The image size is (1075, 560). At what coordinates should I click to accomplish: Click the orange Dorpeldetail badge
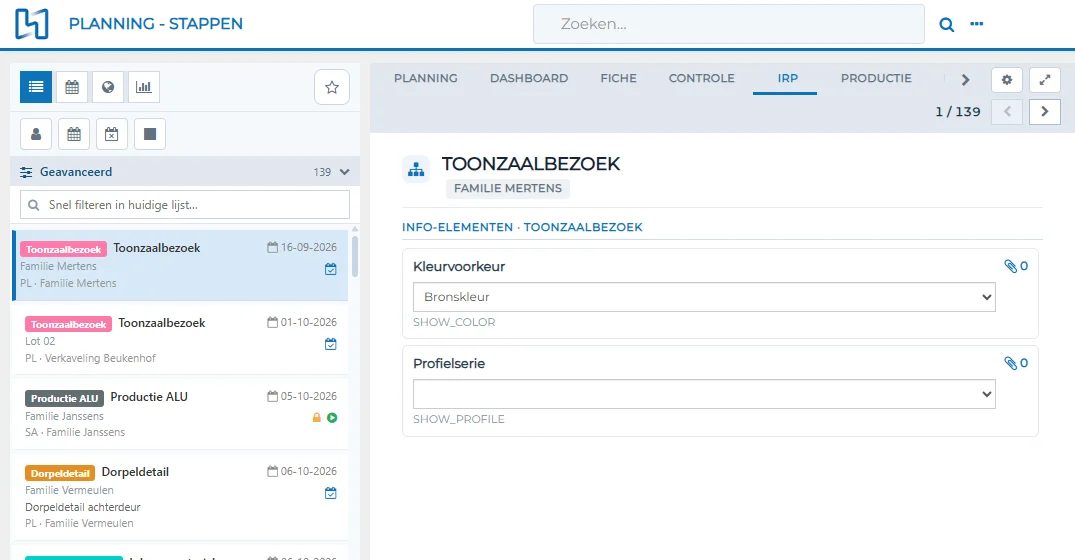click(60, 473)
